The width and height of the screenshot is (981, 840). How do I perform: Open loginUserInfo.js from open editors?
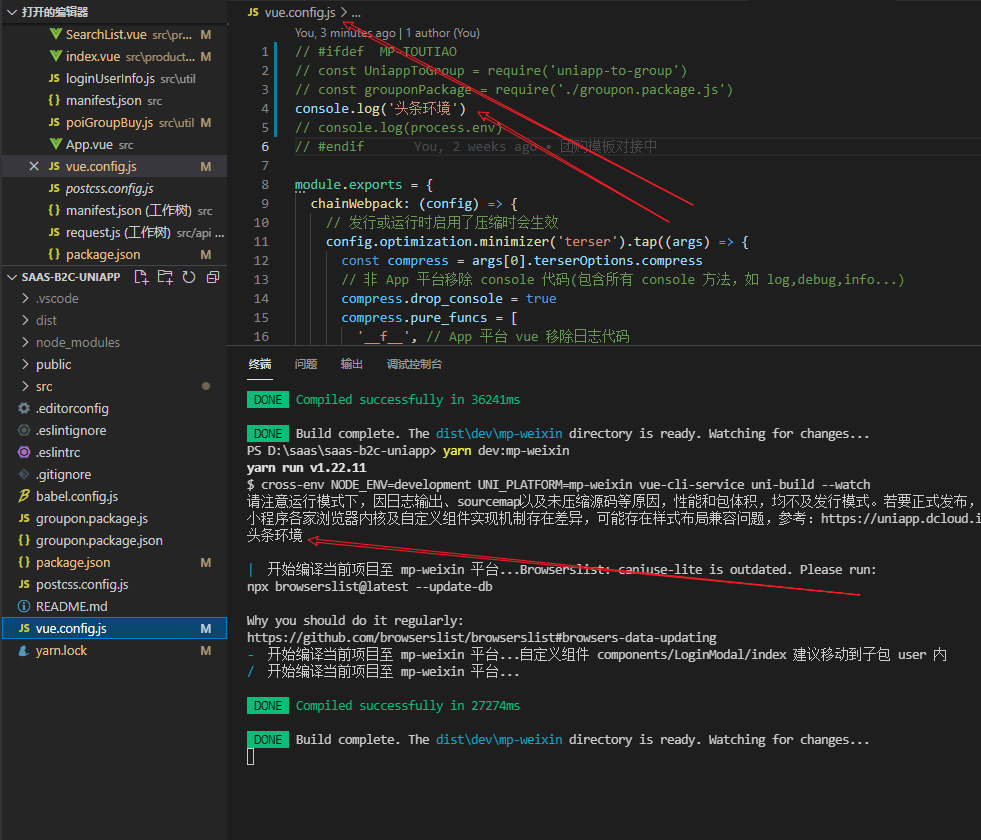[x=114, y=78]
